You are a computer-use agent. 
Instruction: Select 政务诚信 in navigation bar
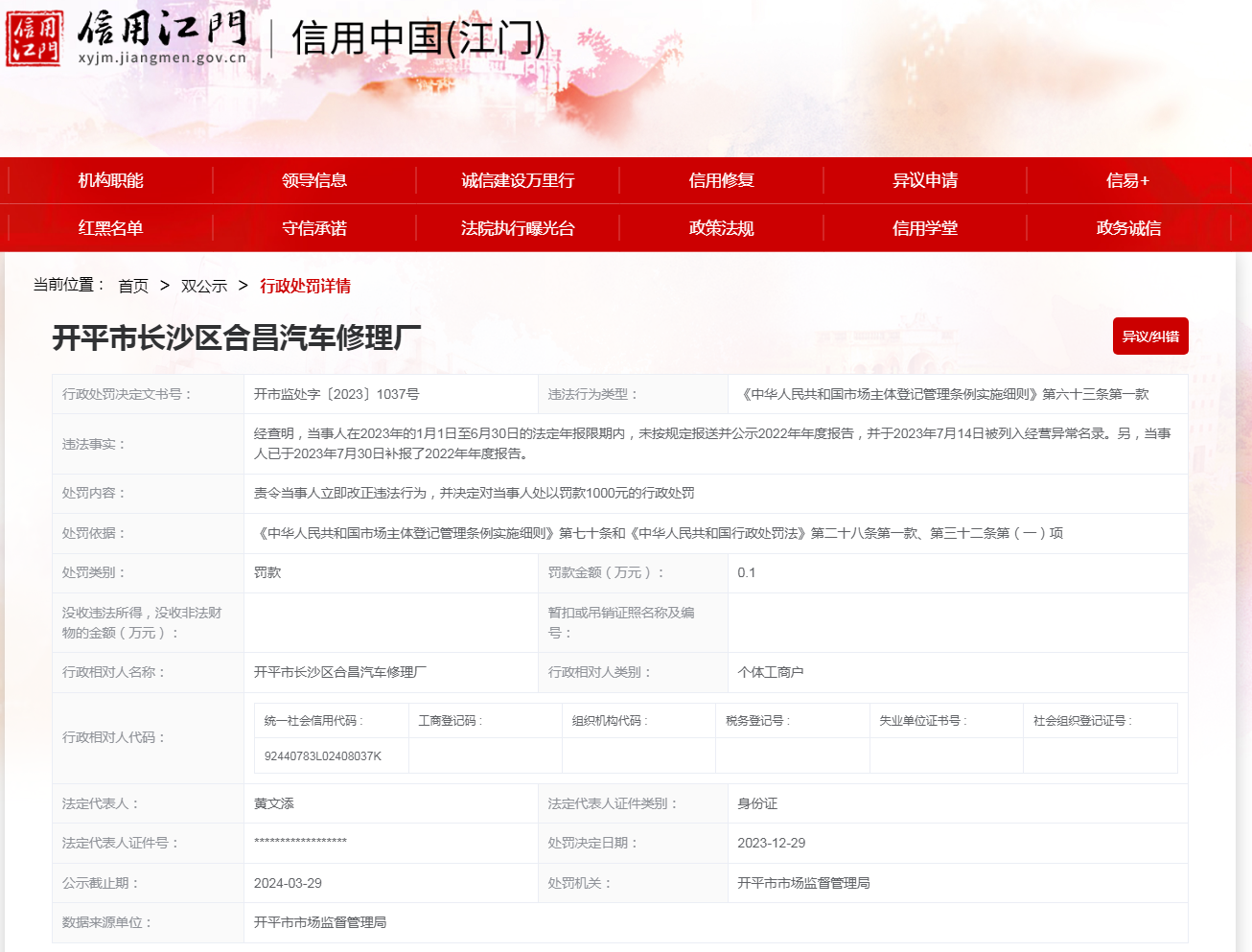coord(1127,228)
